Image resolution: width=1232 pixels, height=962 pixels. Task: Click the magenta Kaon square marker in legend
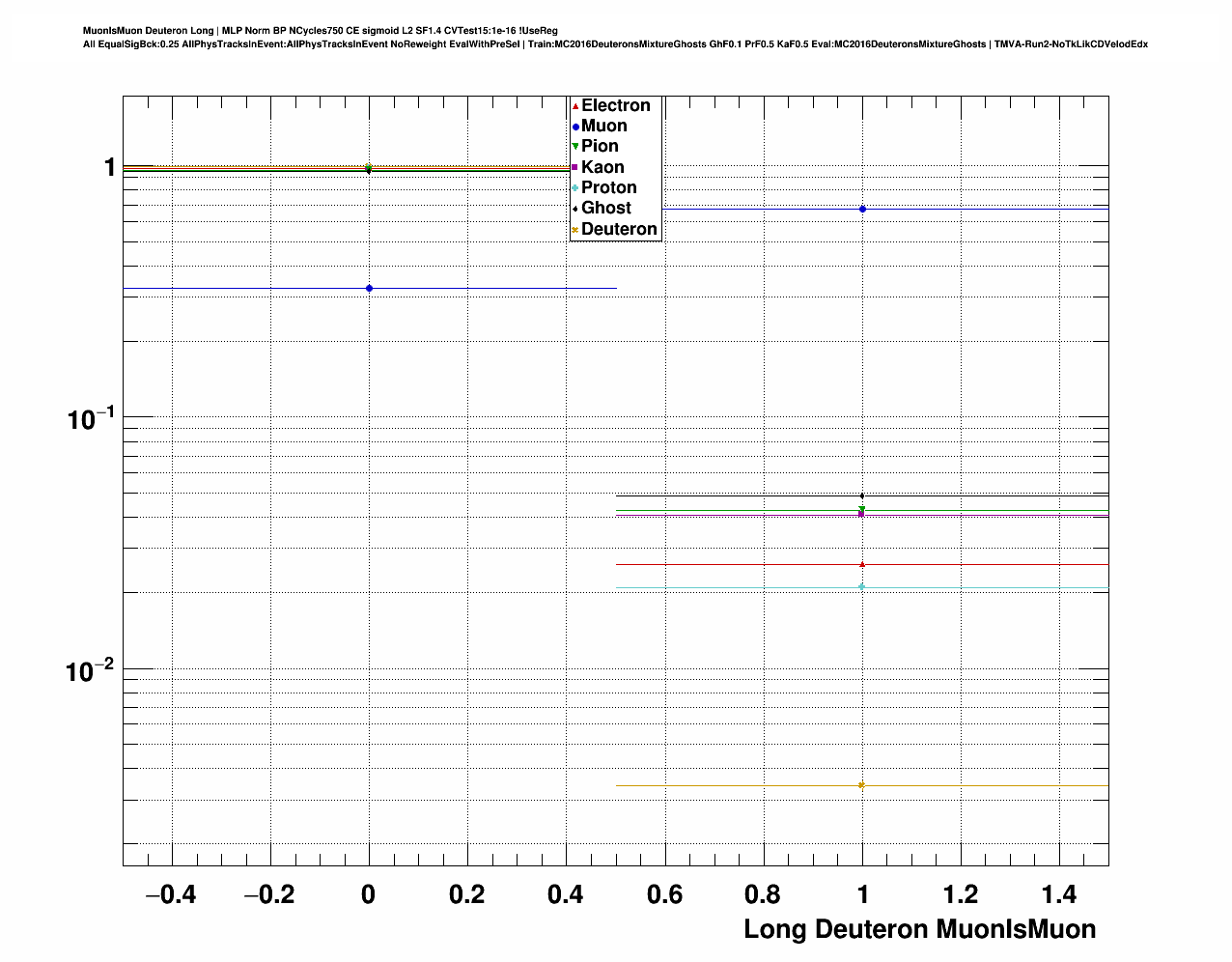[575, 168]
